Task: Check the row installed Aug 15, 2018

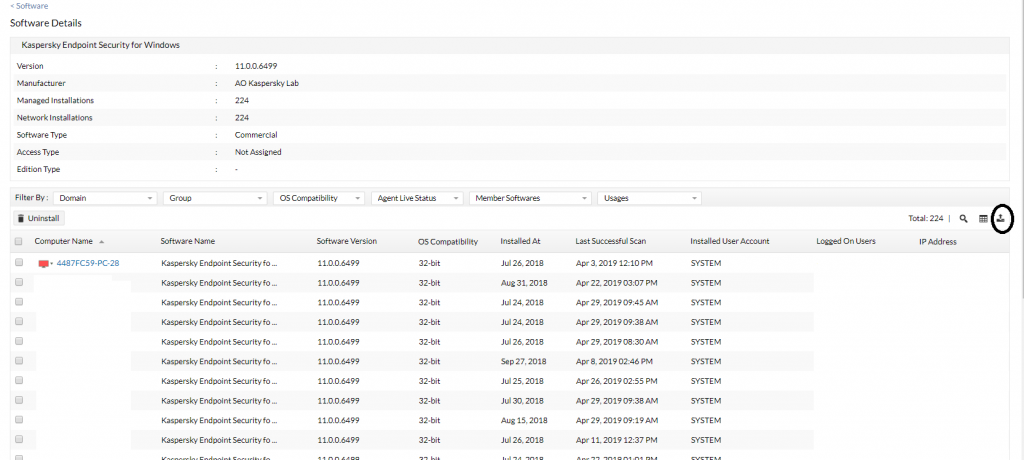Action: click(19, 419)
